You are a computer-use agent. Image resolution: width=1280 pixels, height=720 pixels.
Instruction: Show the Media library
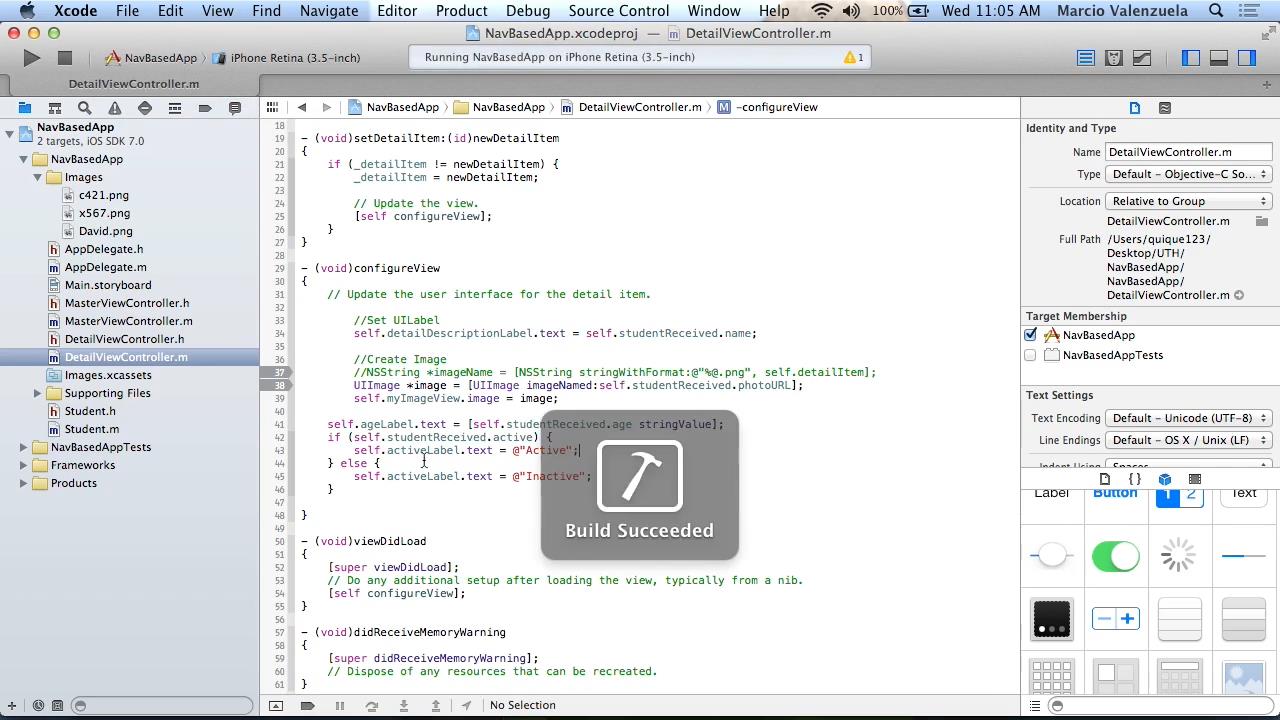[1195, 479]
